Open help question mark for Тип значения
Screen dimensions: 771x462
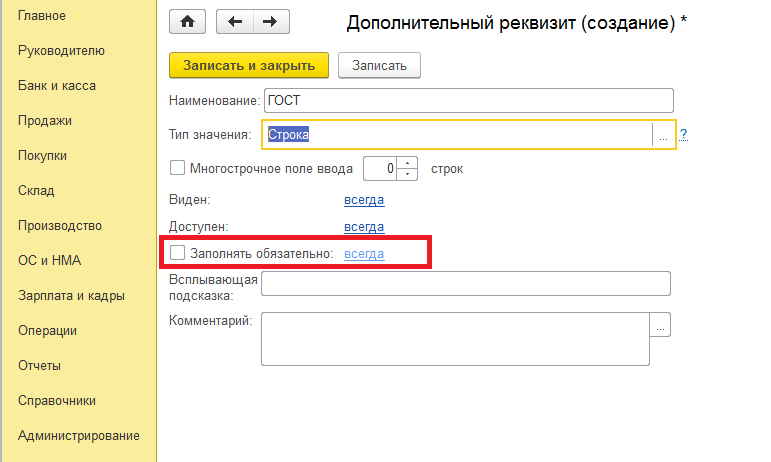(684, 134)
